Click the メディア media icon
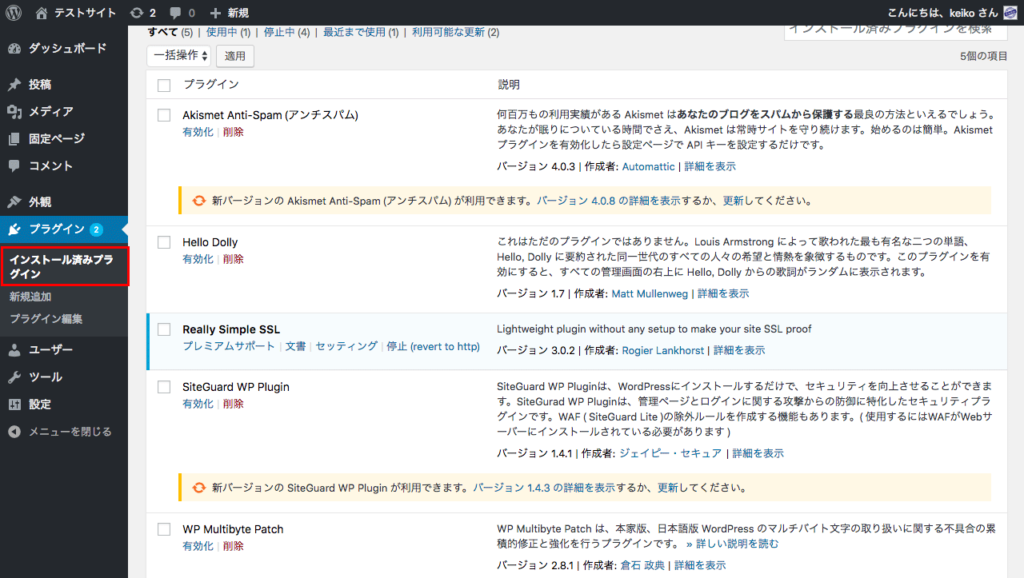 [14, 112]
